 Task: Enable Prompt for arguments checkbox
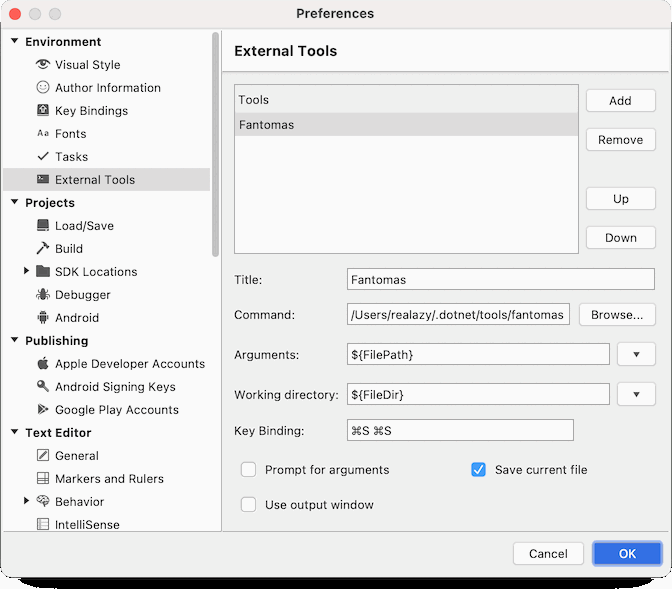point(249,469)
